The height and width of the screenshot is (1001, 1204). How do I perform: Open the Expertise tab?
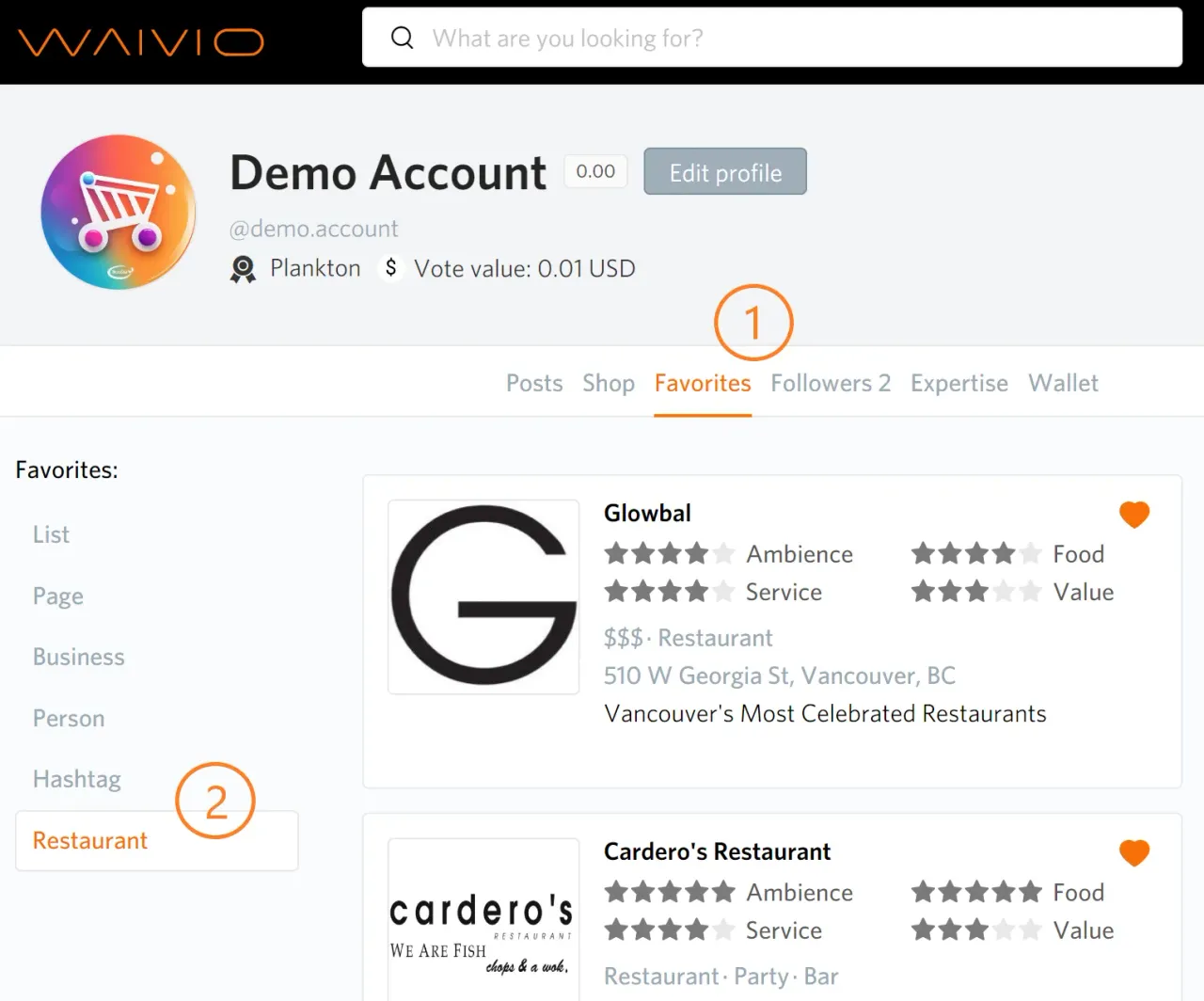tap(959, 383)
